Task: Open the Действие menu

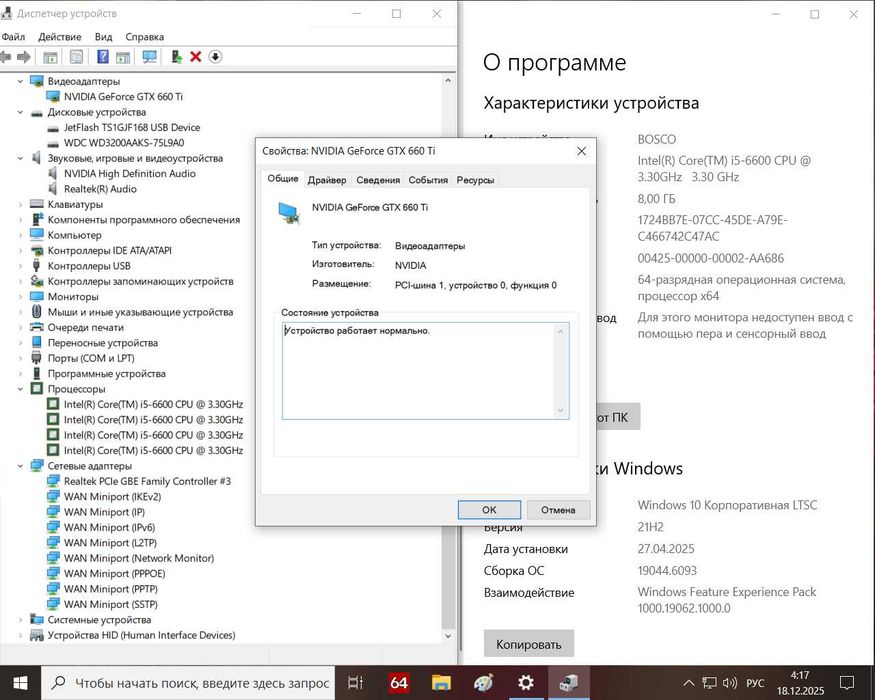Action: (60, 37)
